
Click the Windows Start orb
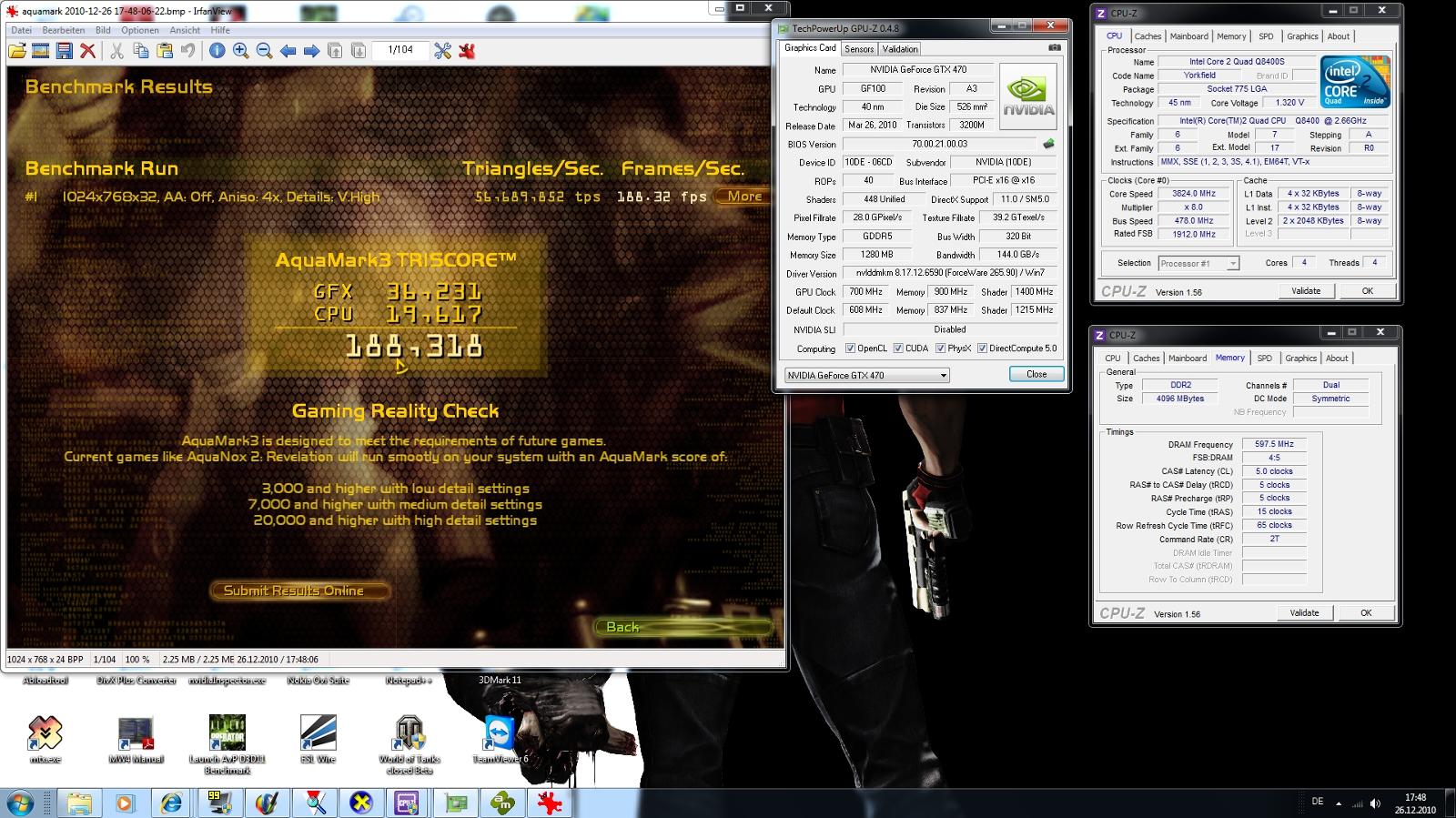[20, 803]
